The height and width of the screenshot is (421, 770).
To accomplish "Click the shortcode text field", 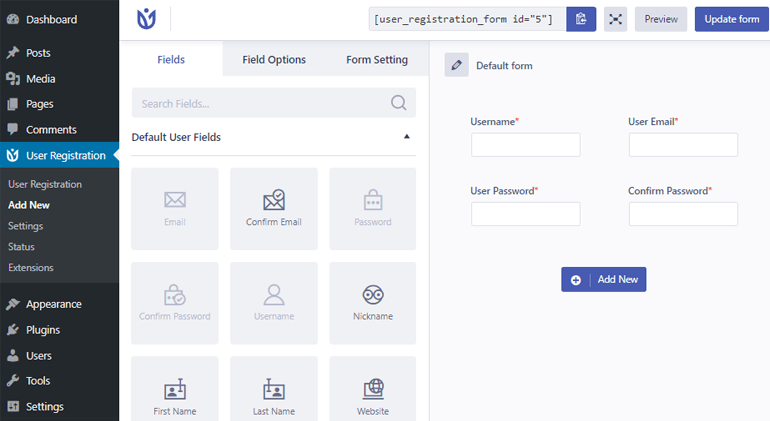I will click(x=468, y=19).
